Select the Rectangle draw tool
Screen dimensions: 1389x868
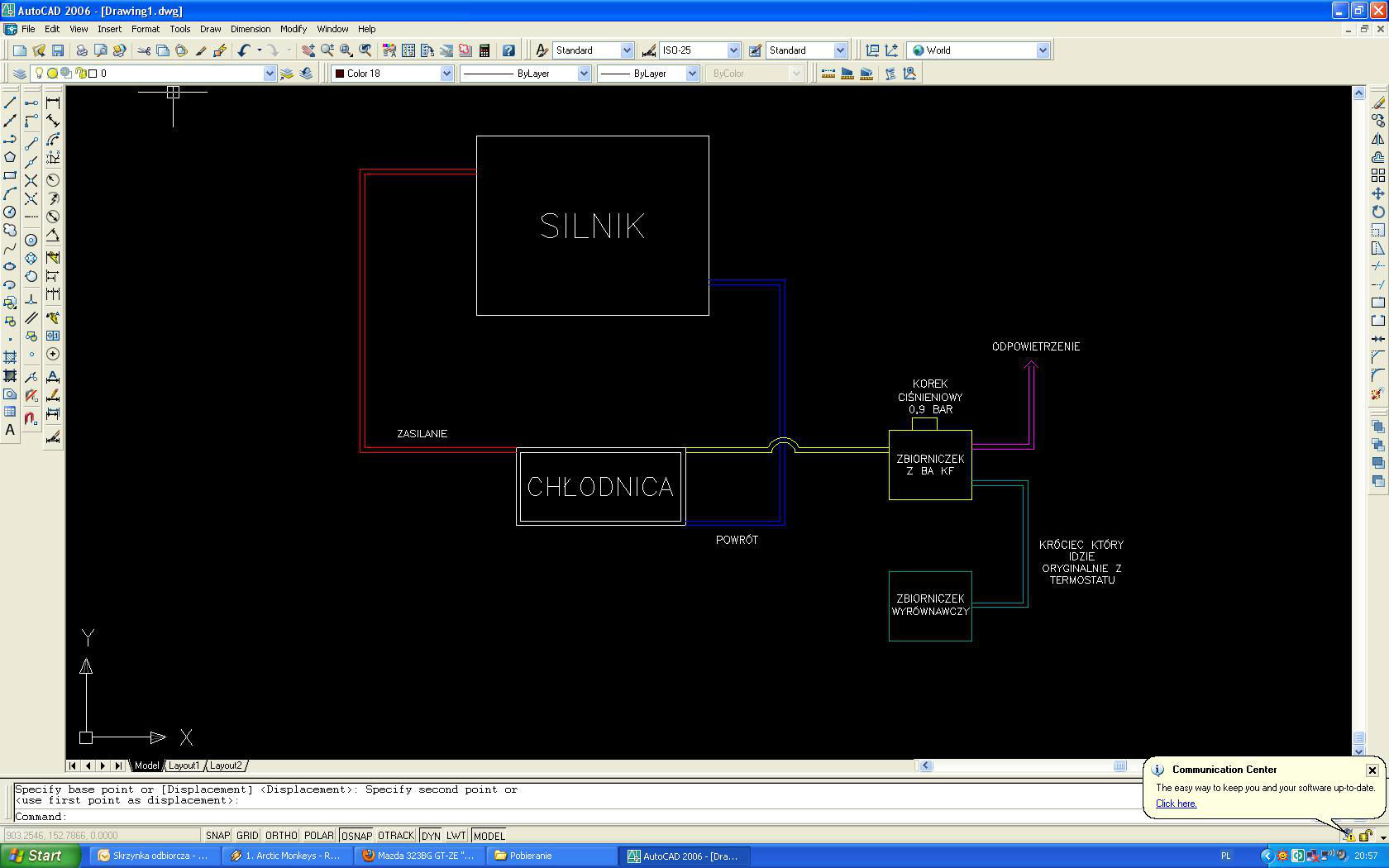tap(10, 175)
